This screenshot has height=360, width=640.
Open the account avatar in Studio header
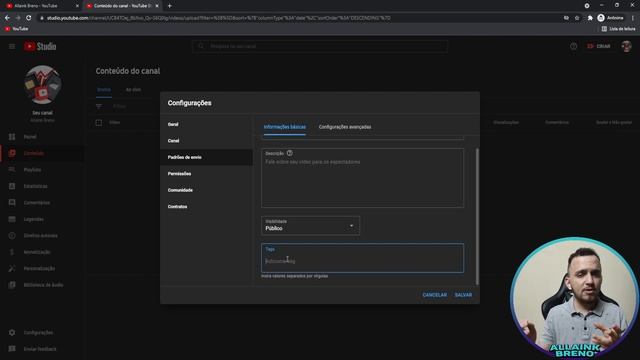pyautogui.click(x=627, y=47)
